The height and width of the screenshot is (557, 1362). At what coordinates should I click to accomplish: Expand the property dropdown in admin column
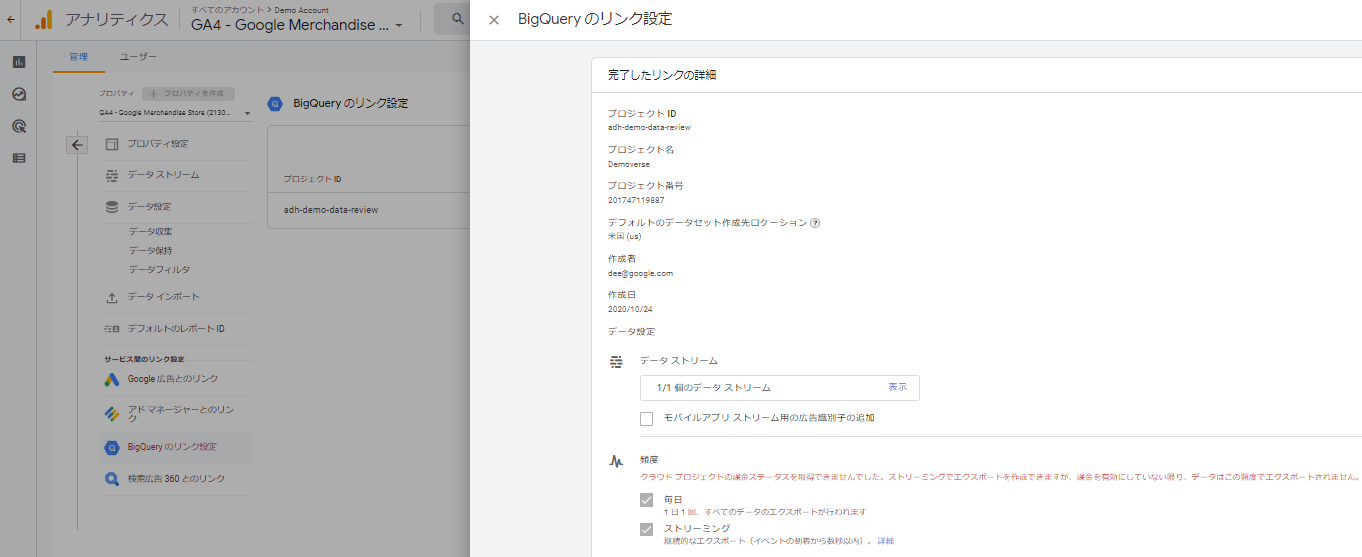pyautogui.click(x=247, y=113)
